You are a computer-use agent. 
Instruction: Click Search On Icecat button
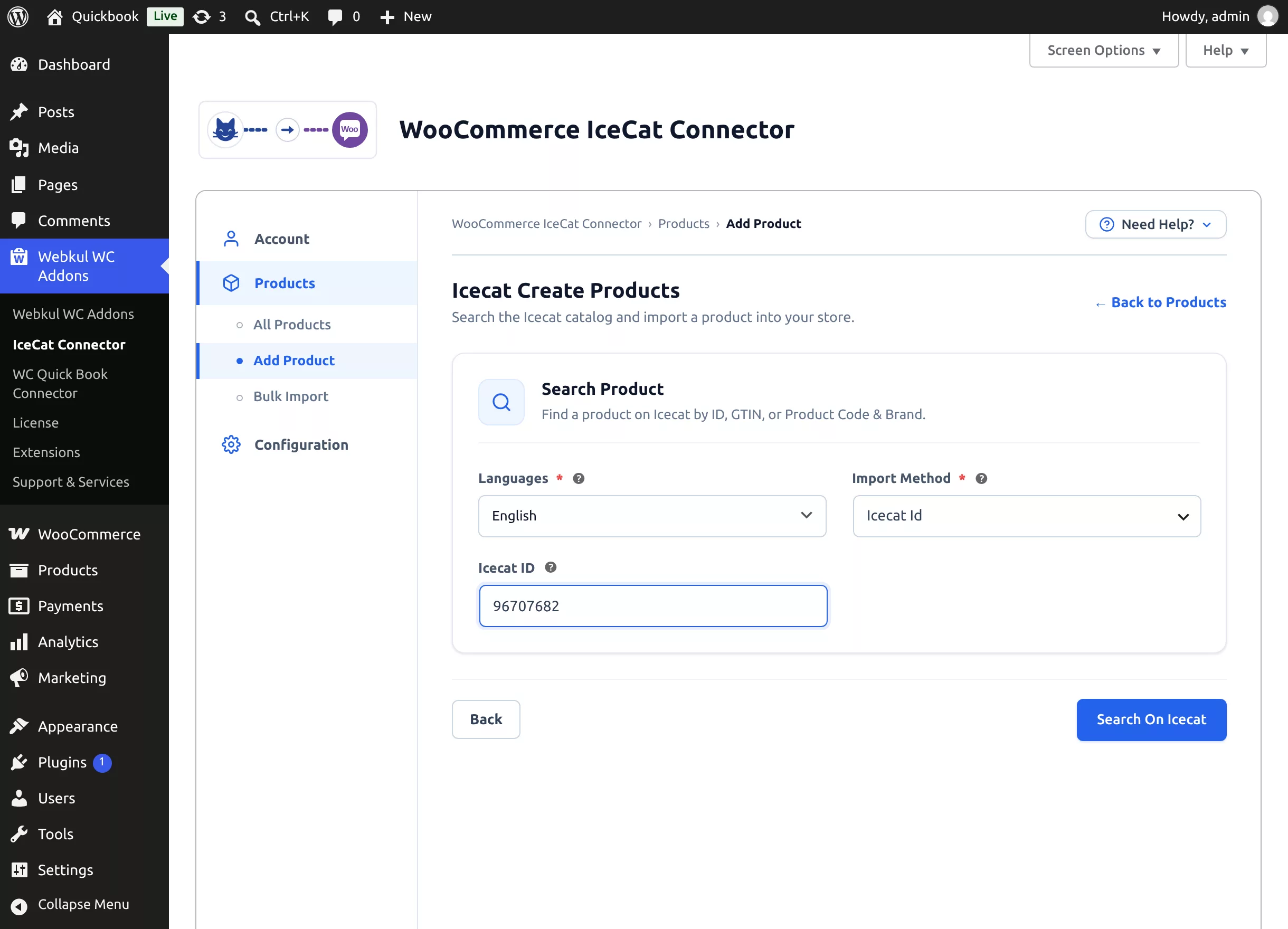[x=1151, y=719]
